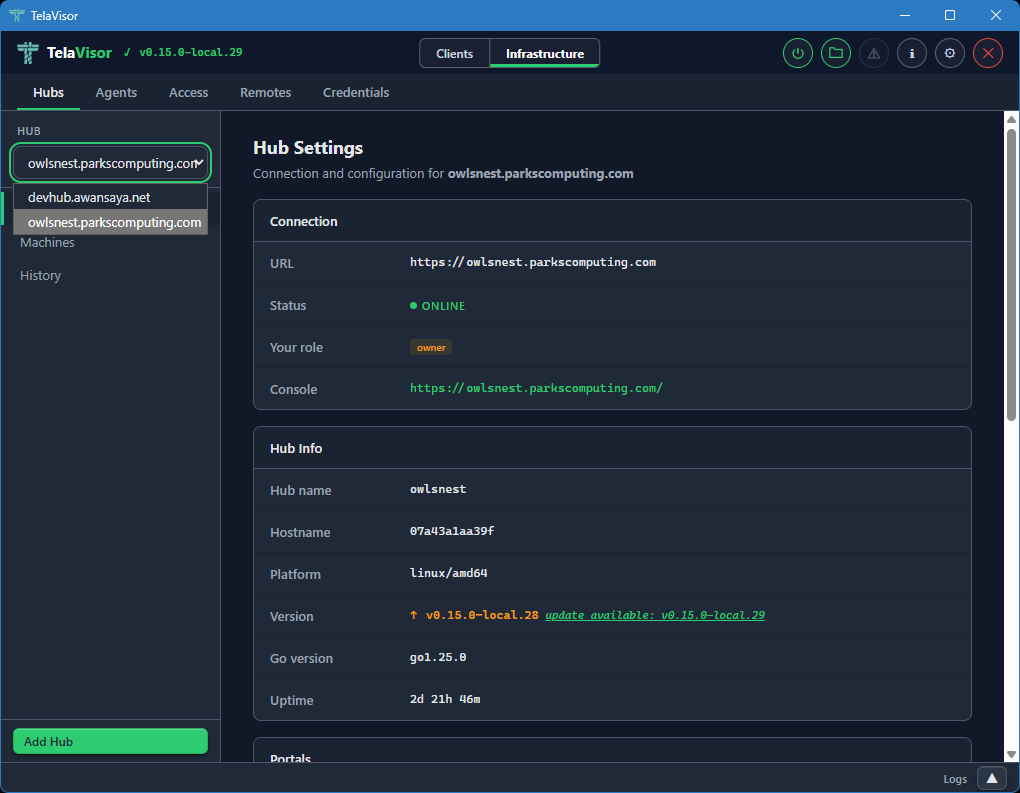The height and width of the screenshot is (793, 1020).
Task: Click the red circular X quit button
Action: click(988, 53)
